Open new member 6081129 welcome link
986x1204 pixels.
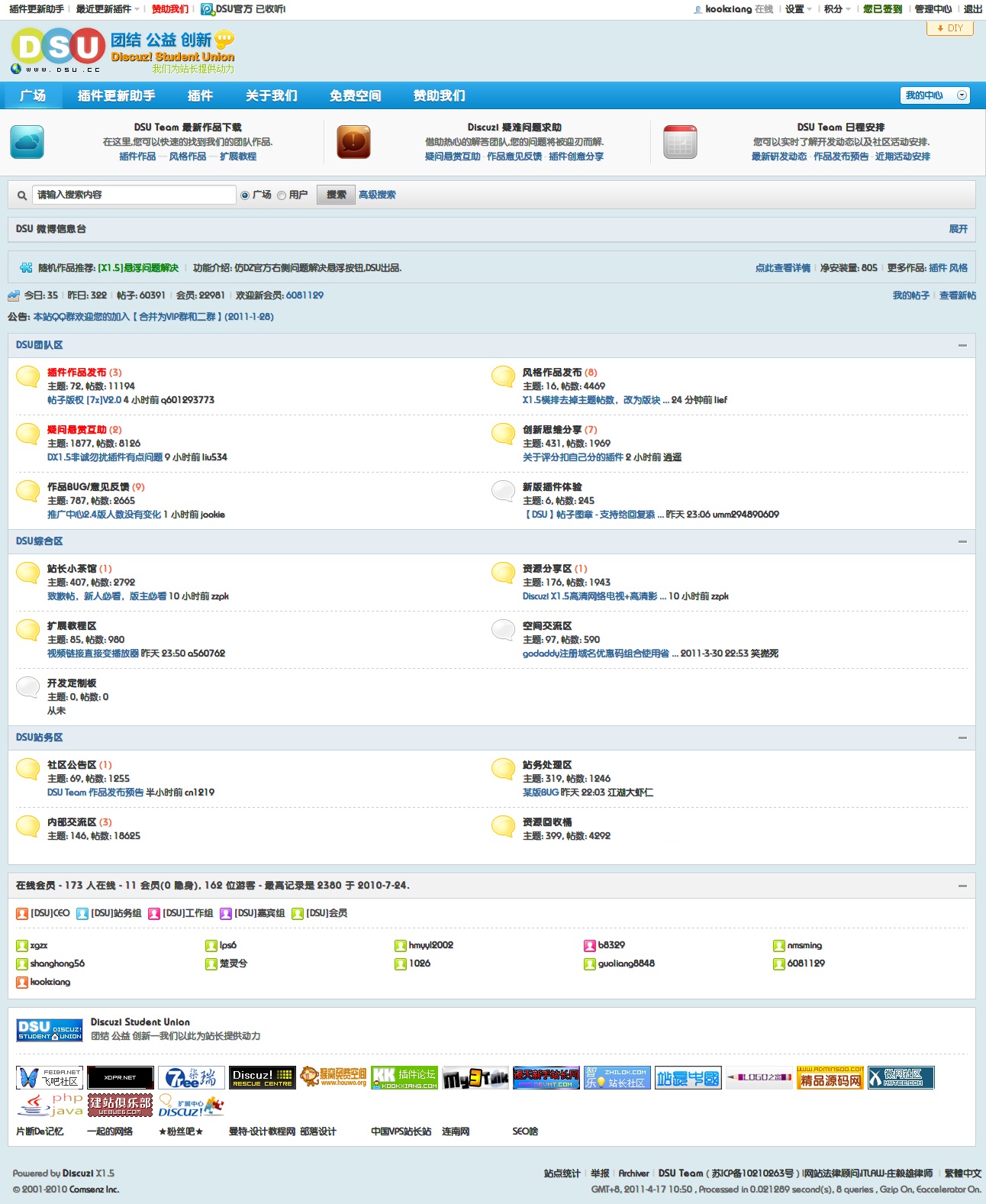tap(304, 295)
